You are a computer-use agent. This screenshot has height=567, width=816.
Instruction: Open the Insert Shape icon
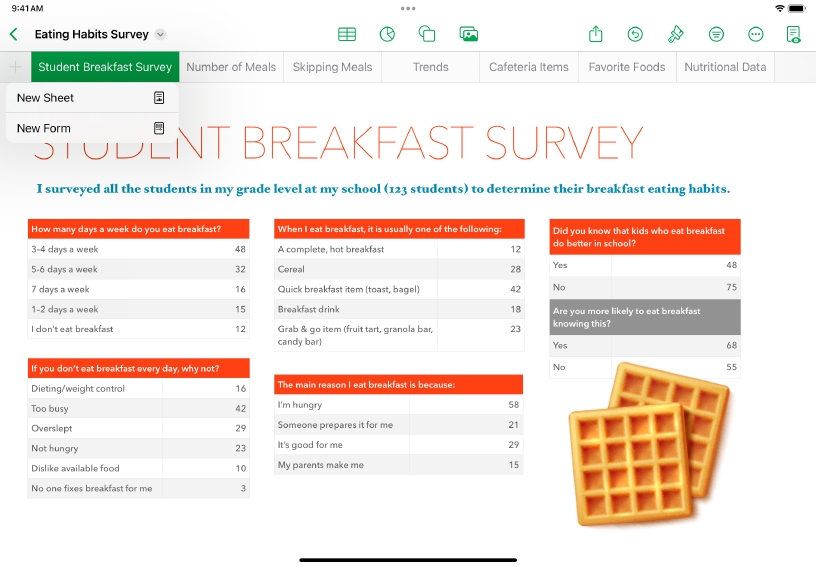[x=427, y=34]
